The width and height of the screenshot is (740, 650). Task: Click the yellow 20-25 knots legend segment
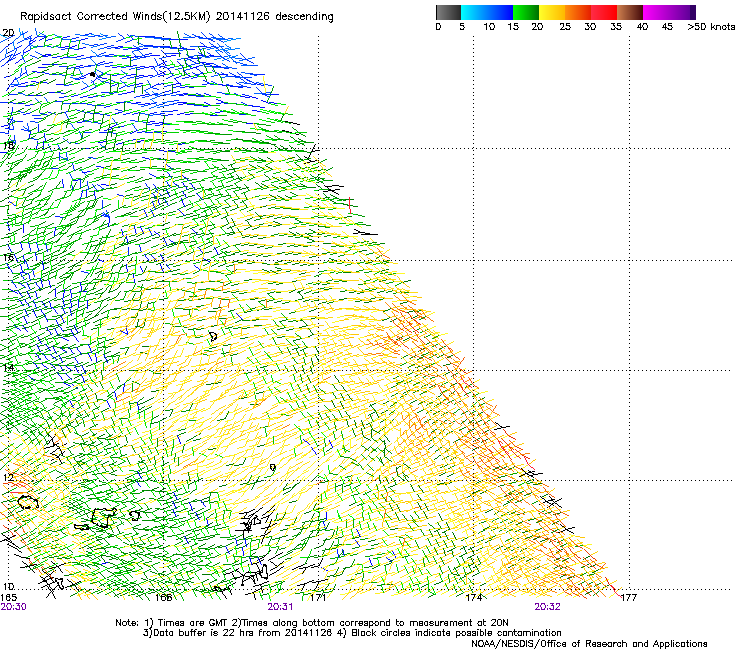click(552, 12)
